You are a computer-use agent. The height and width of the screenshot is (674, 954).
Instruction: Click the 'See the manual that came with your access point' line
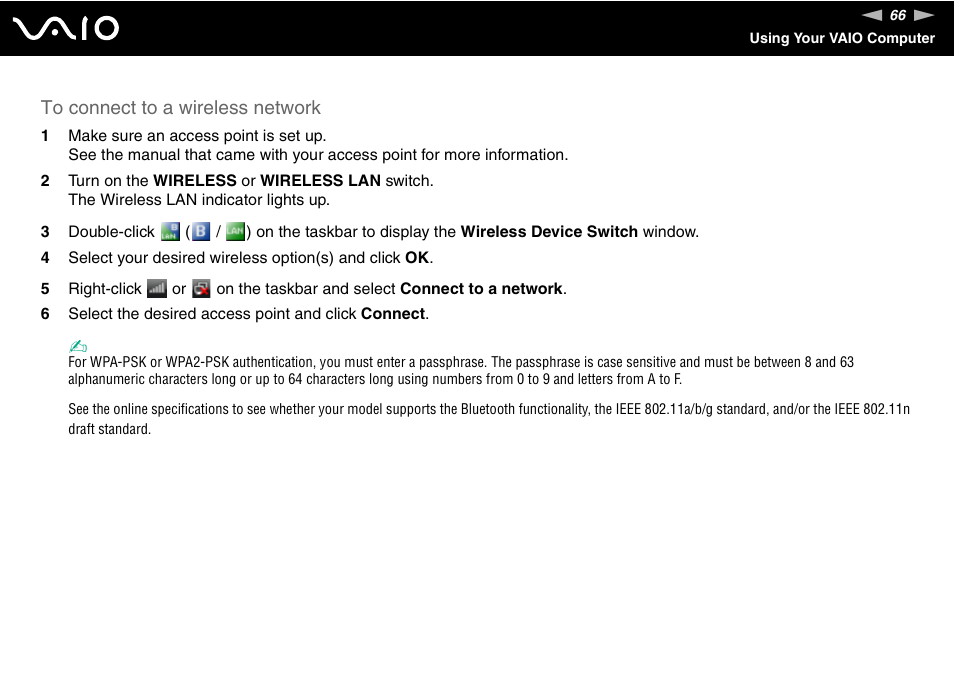click(318, 155)
